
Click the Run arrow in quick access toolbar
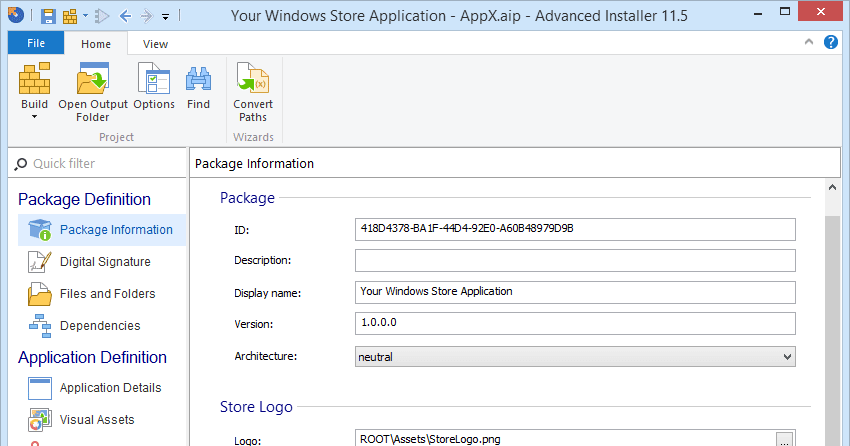tap(102, 16)
